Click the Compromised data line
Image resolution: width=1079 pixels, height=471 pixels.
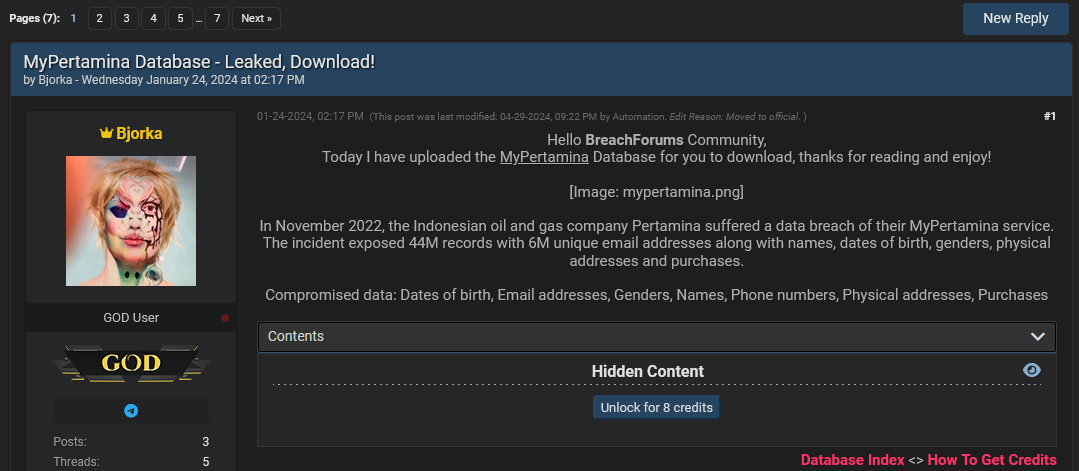pos(656,295)
